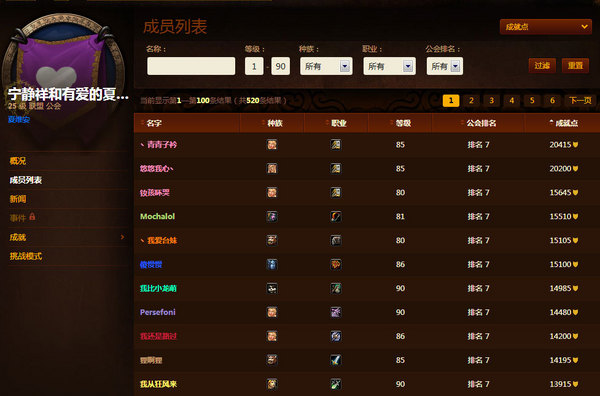The width and height of the screenshot is (600, 396).
Task: Click class icon in the 15645 points row
Action: coord(336,192)
